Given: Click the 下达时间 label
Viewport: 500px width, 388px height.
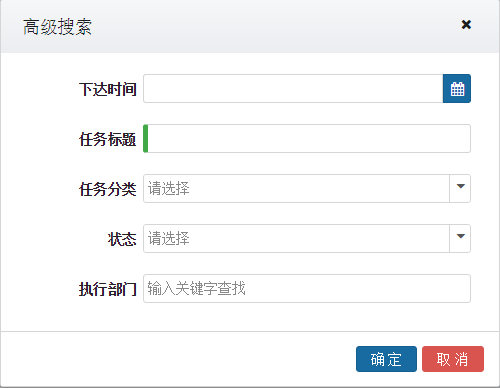Looking at the screenshot, I should 108,89.
